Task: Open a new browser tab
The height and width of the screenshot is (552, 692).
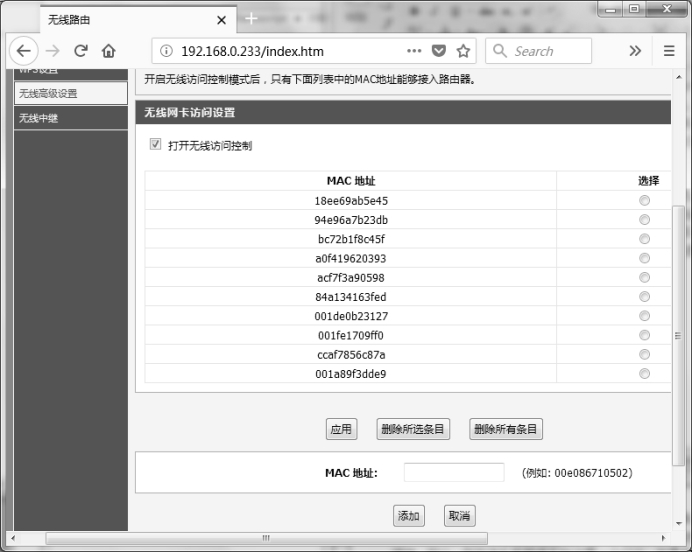Action: (251, 19)
